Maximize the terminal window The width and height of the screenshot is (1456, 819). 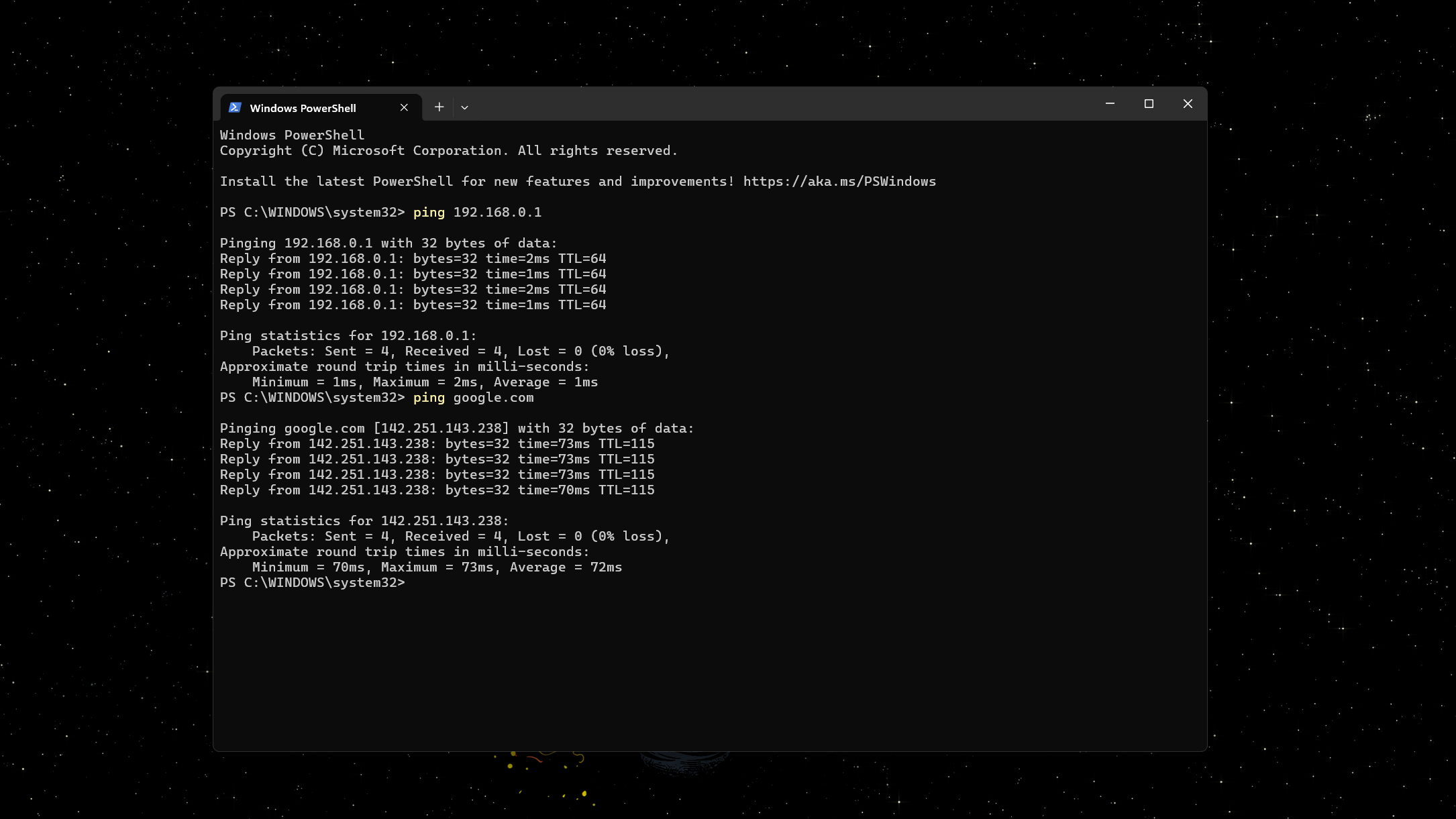tap(1149, 103)
